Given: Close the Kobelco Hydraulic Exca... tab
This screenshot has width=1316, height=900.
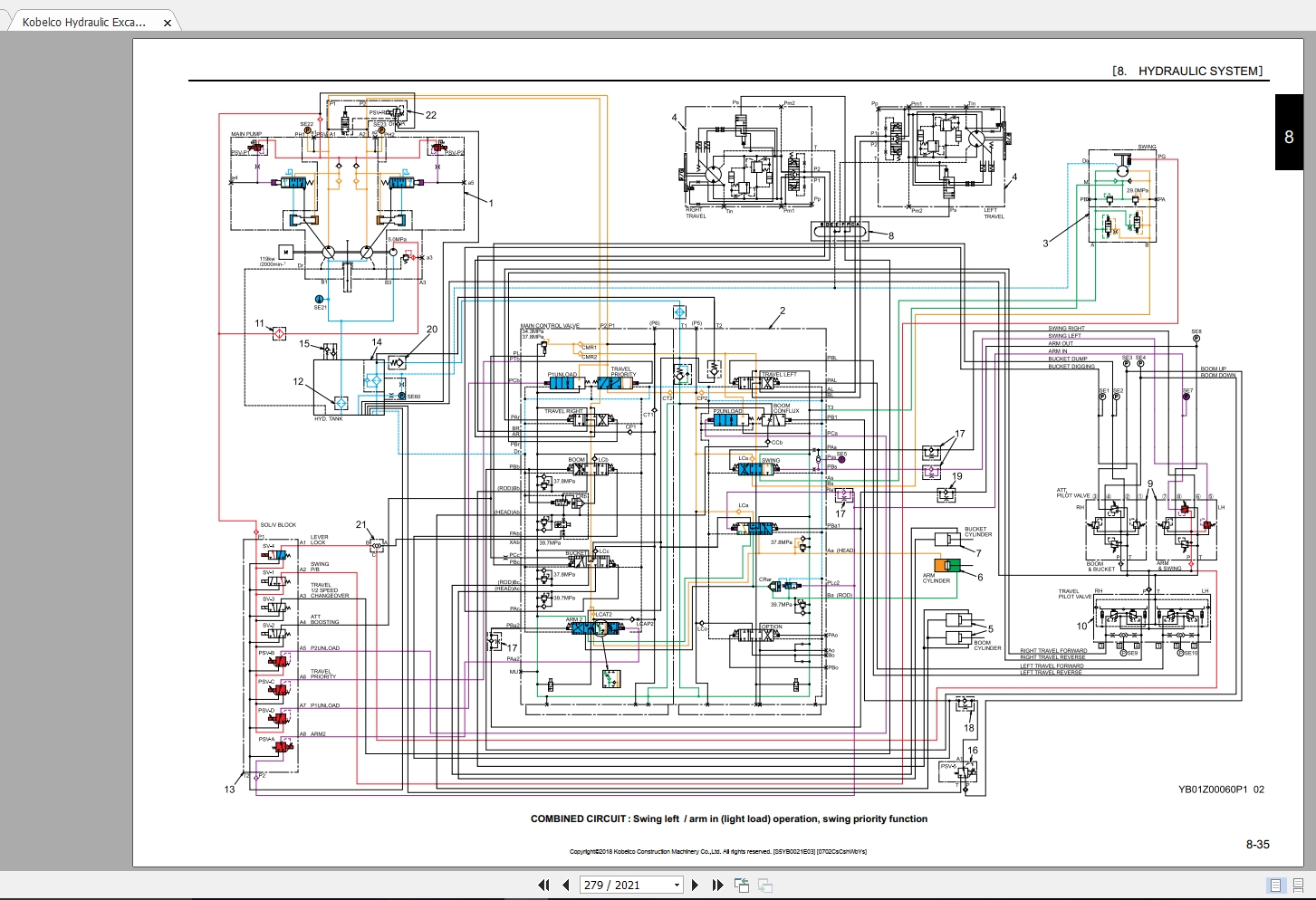Looking at the screenshot, I should pos(168,23).
